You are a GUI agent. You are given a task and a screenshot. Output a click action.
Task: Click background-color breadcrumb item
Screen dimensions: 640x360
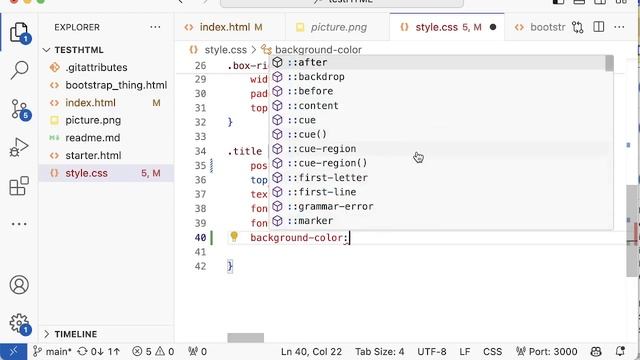(318, 50)
